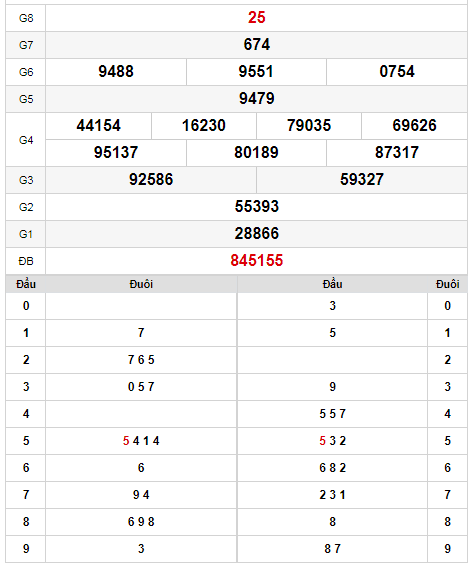Select G3 number 59327
This screenshot has width=473, height=567.
coord(362,180)
